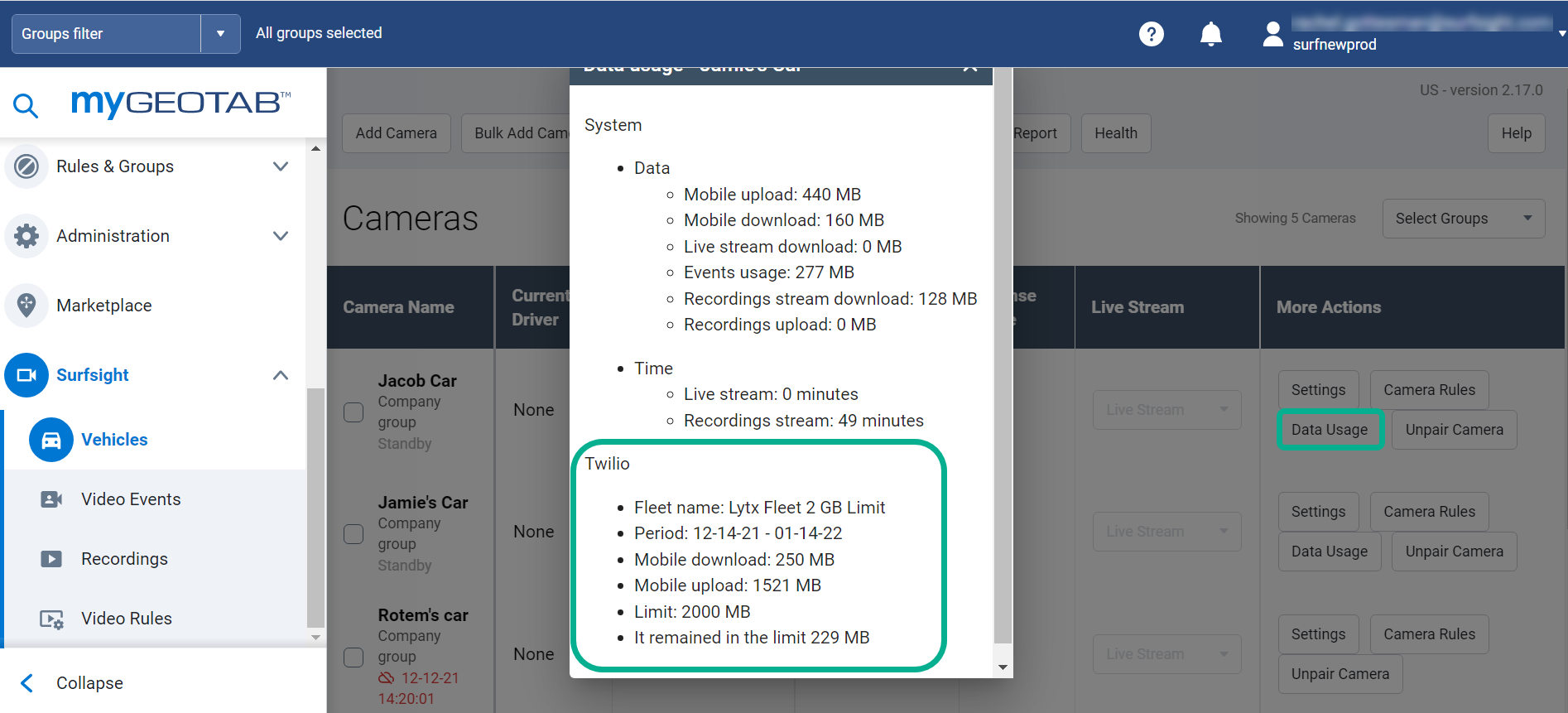Open Settings for Jamie's Car
1568x713 pixels.
coord(1319,512)
